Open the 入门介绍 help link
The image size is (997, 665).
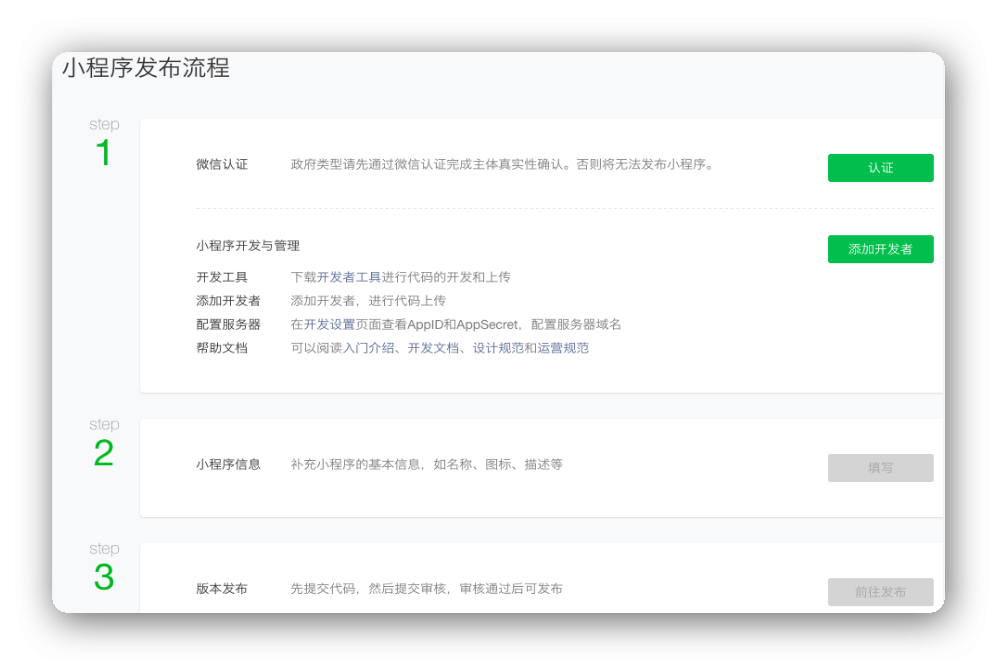point(369,349)
